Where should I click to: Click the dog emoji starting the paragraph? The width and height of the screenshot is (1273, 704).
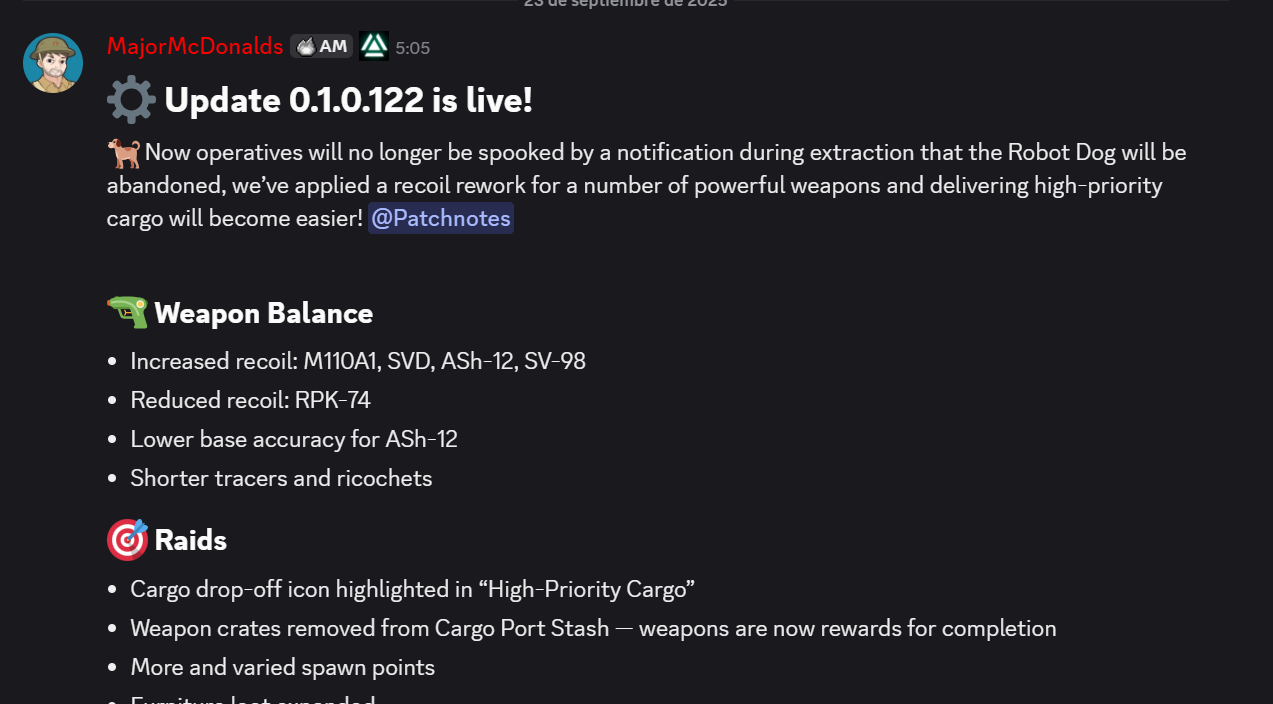click(x=124, y=153)
